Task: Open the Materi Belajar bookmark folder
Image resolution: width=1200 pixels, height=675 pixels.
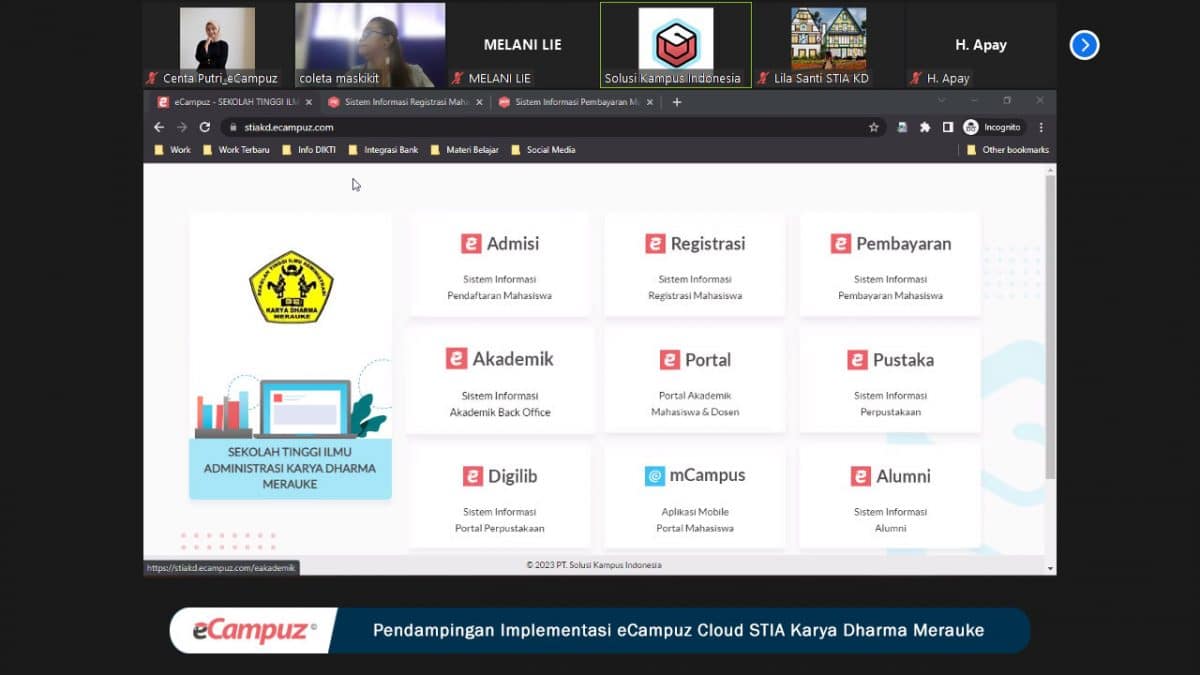Action: pos(464,150)
